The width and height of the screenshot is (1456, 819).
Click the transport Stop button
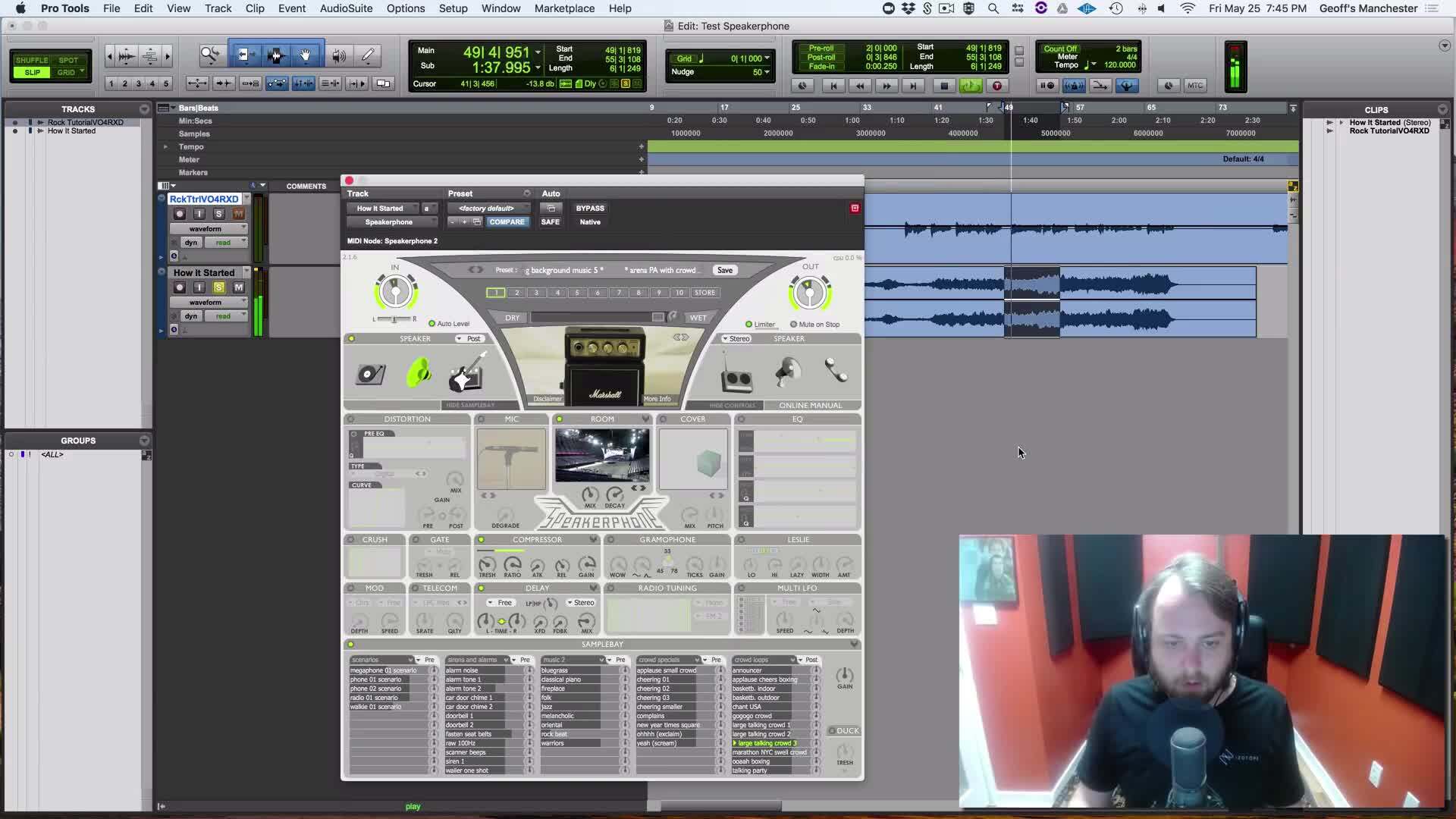click(x=943, y=86)
